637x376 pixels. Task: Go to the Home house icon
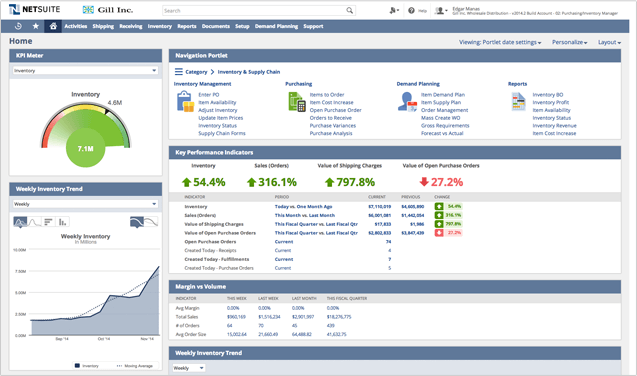click(53, 26)
